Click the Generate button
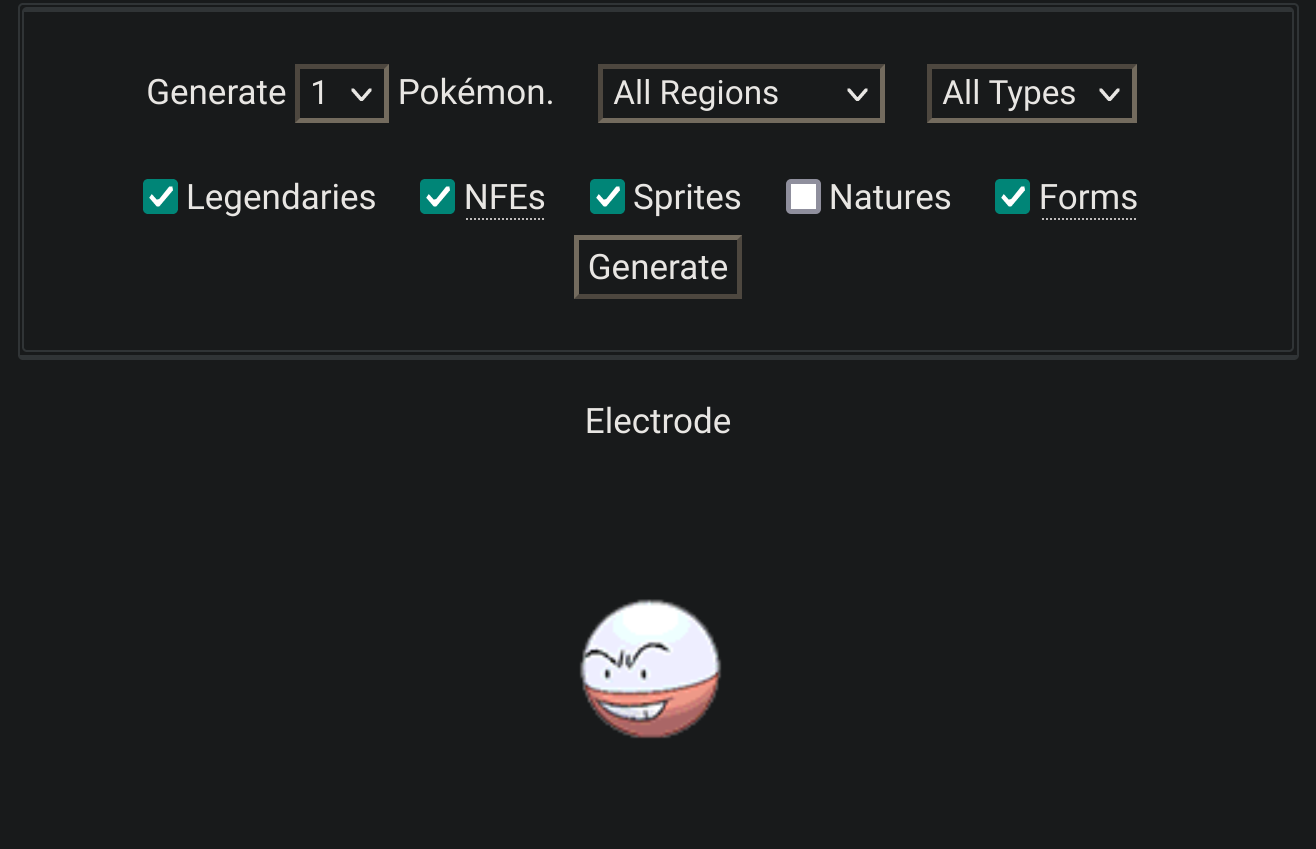1316x849 pixels. (x=658, y=267)
